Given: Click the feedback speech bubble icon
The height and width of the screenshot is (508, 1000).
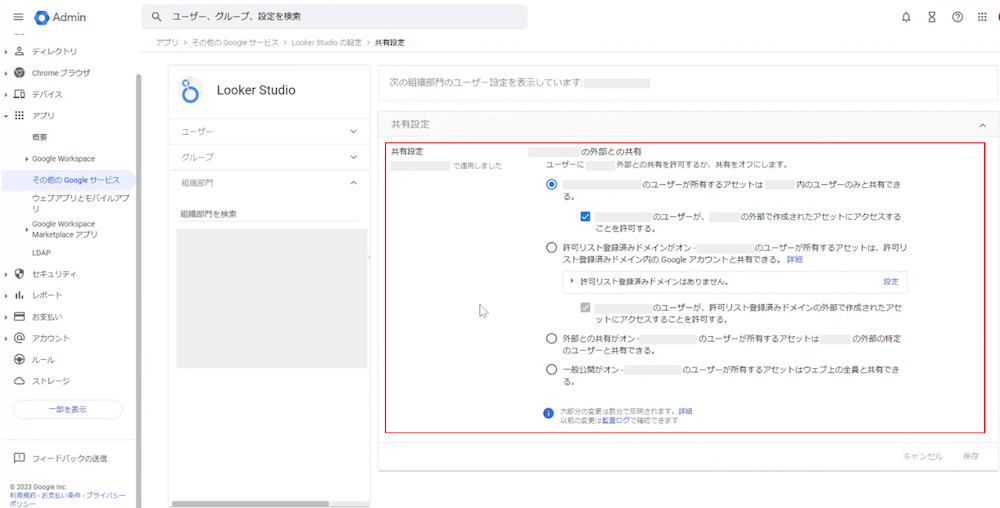Looking at the screenshot, I should [19, 458].
